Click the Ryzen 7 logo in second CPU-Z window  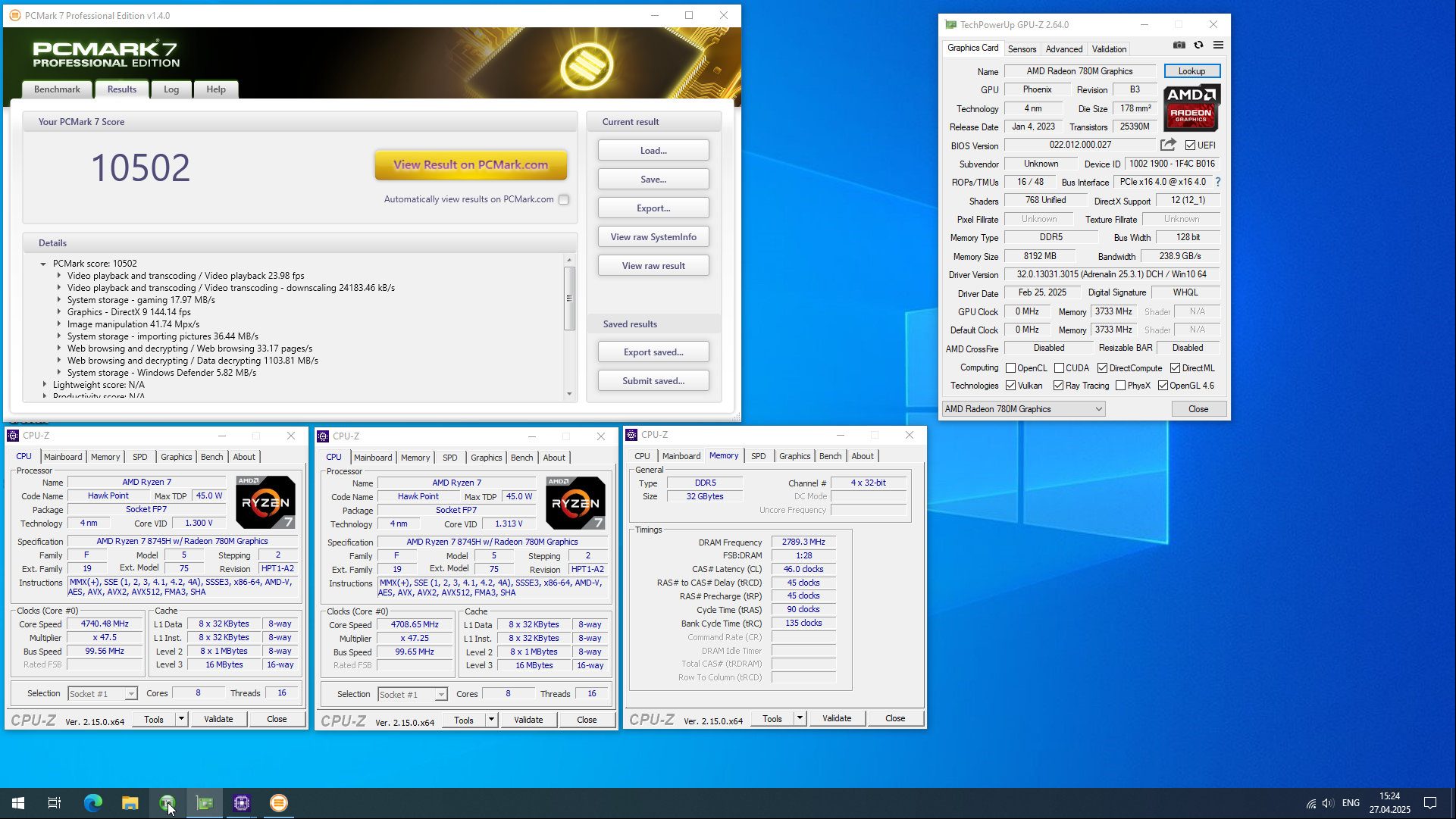(x=575, y=503)
